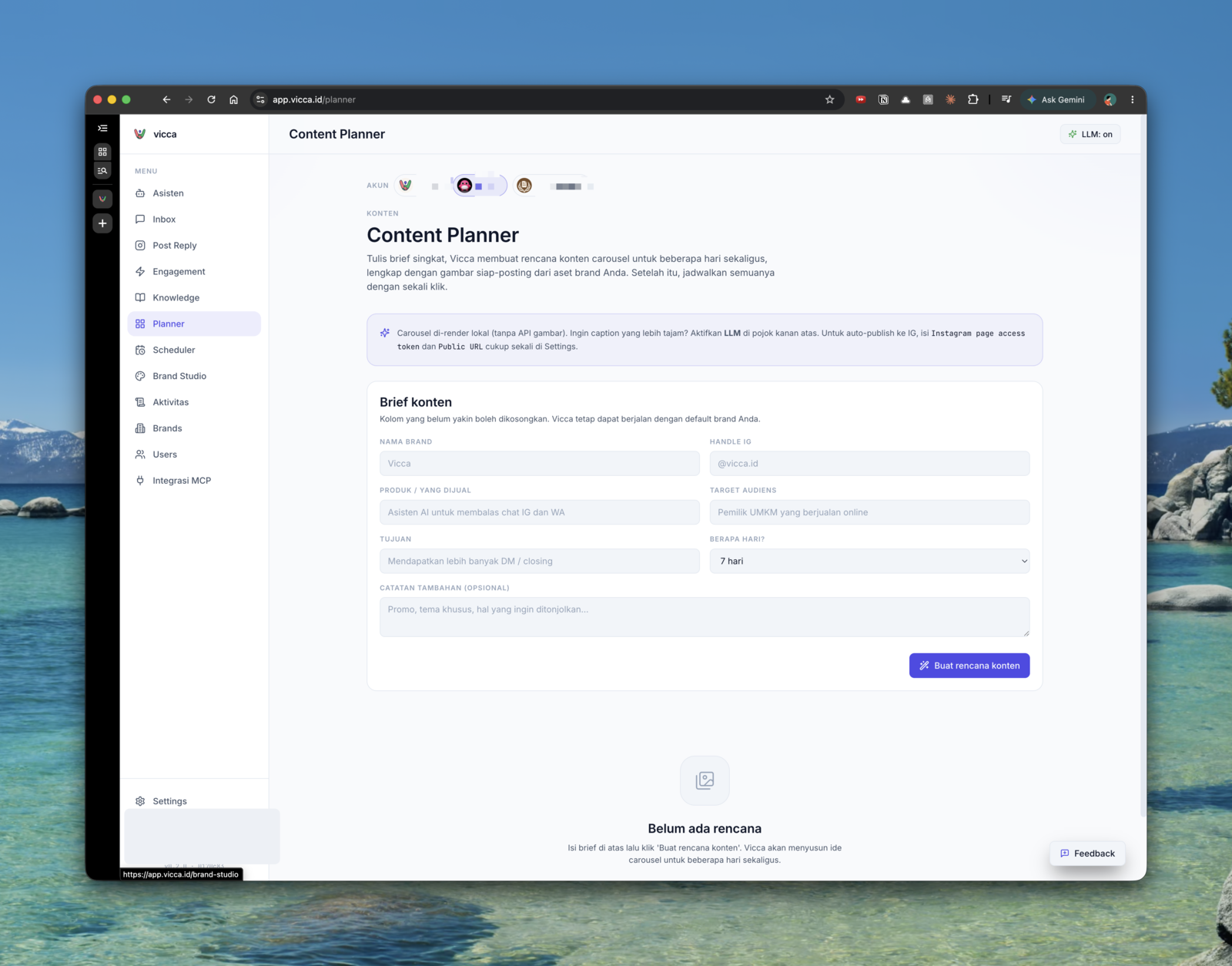Open the red fast-forward extension icon
Screen dimensions: 1232x966
(861, 99)
